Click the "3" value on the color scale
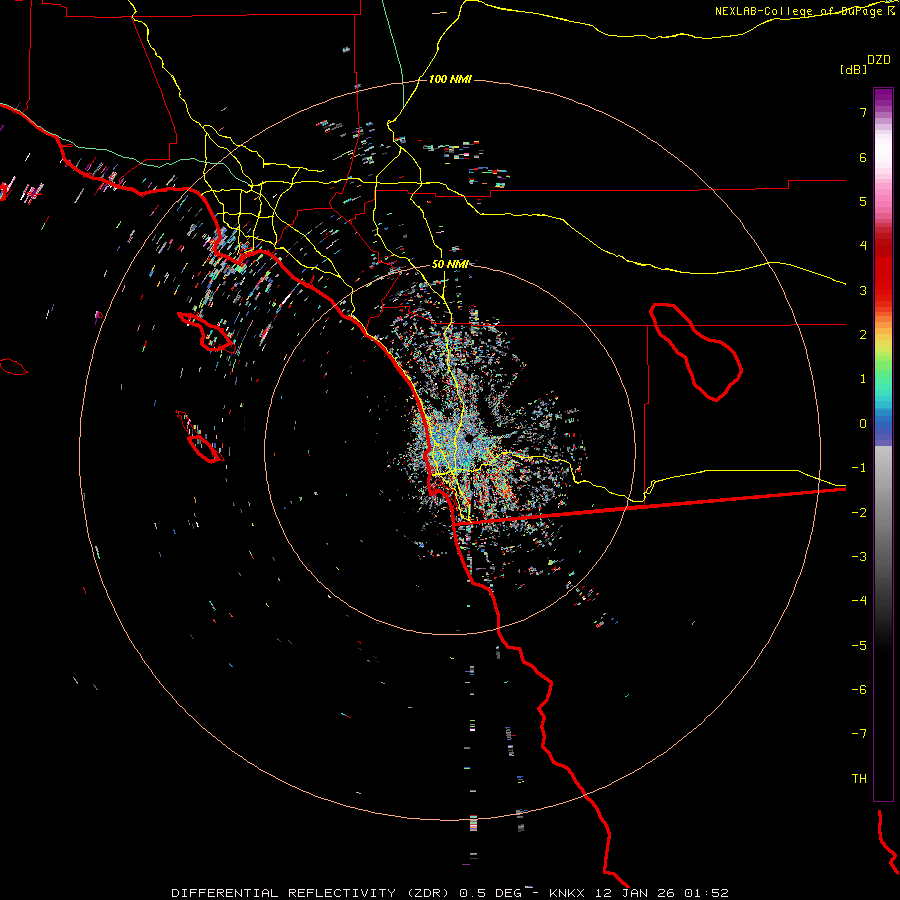 point(863,290)
